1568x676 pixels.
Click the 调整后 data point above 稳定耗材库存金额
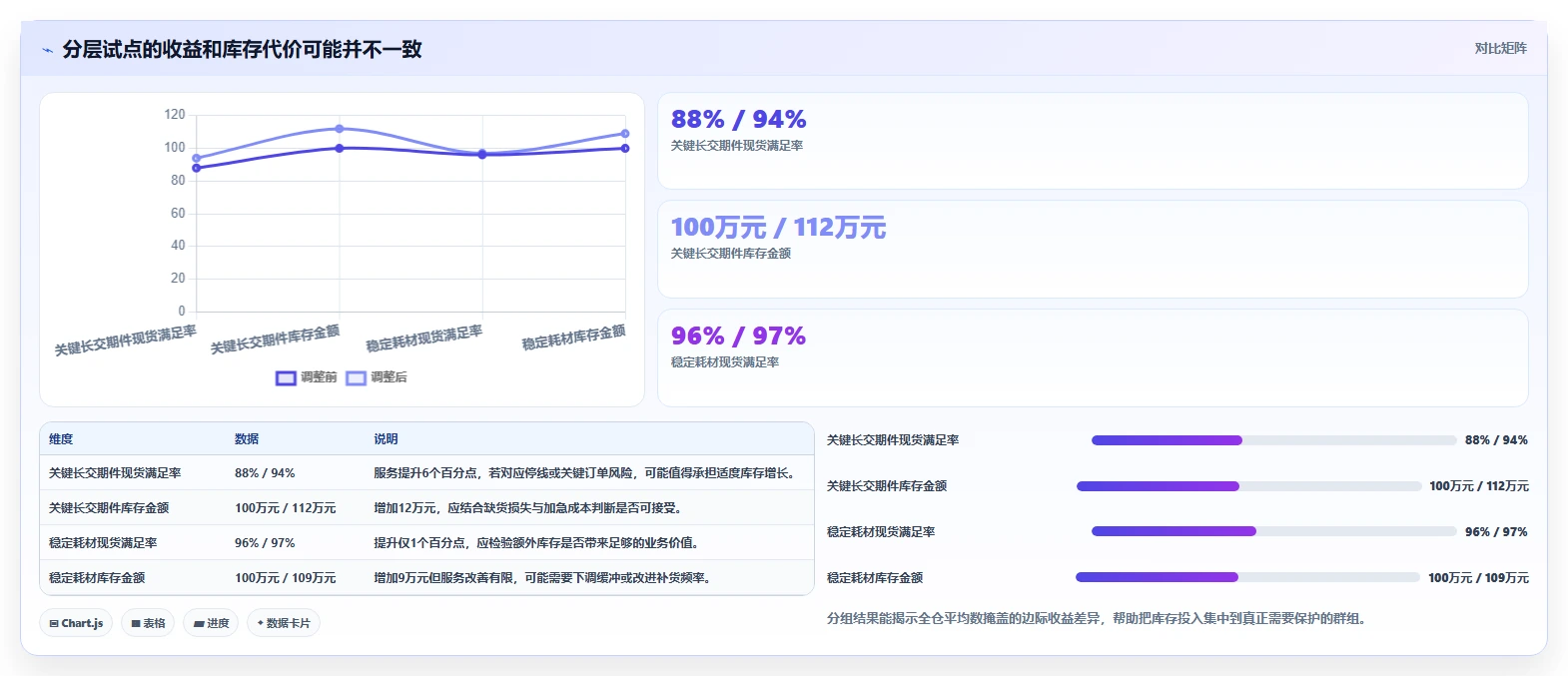(x=625, y=134)
